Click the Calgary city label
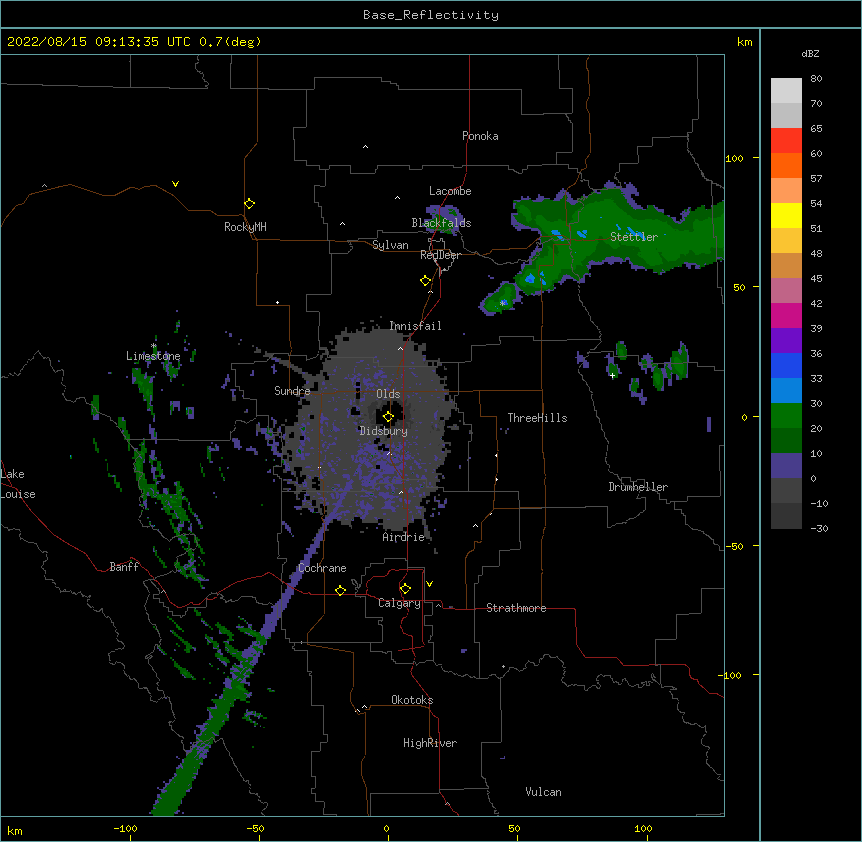Screen dimensions: 862x842 click(x=399, y=603)
